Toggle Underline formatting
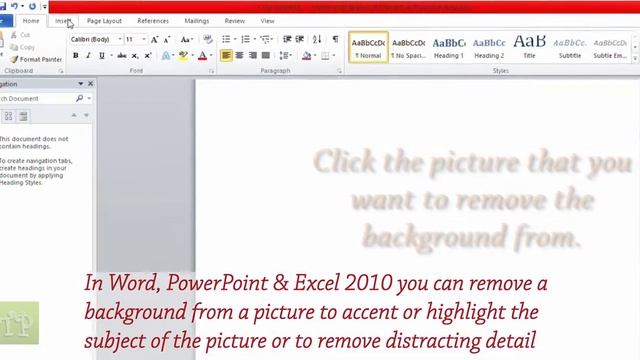Screen dimensions: 640x360 click(102, 56)
